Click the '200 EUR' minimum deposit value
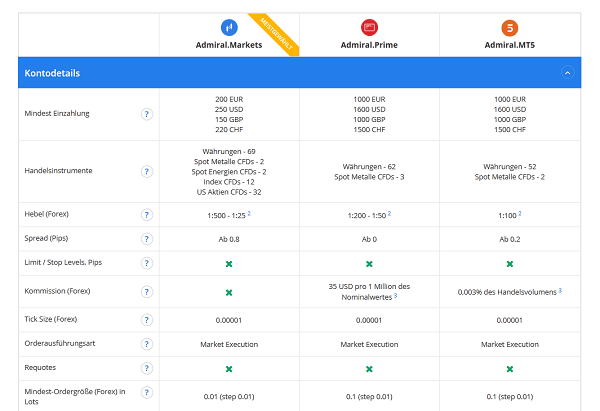This screenshot has height=411, width=600. coord(229,99)
